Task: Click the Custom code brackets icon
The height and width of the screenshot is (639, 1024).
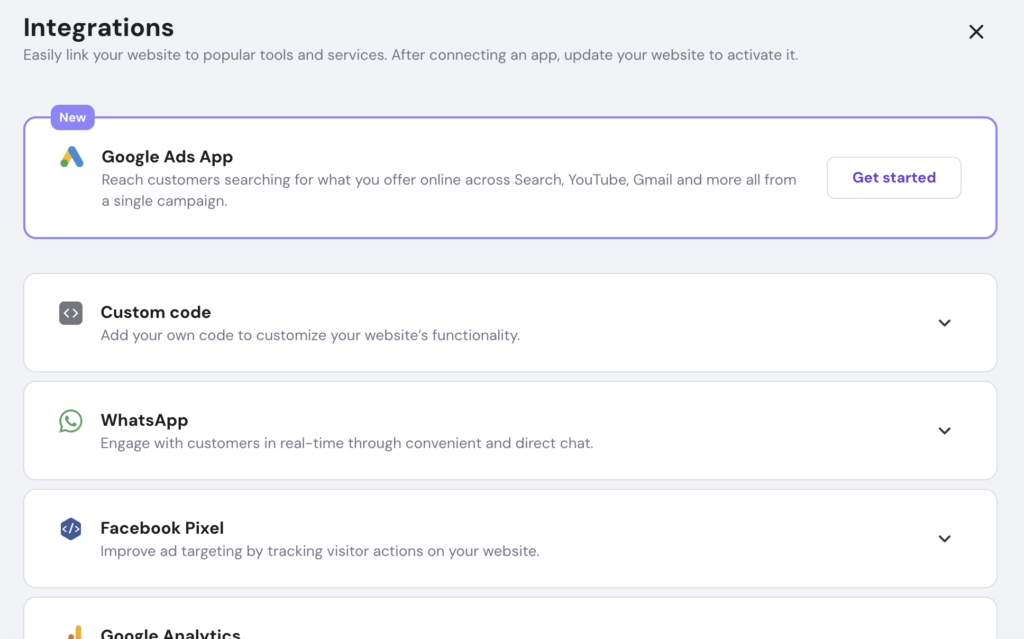Action: [x=71, y=313]
